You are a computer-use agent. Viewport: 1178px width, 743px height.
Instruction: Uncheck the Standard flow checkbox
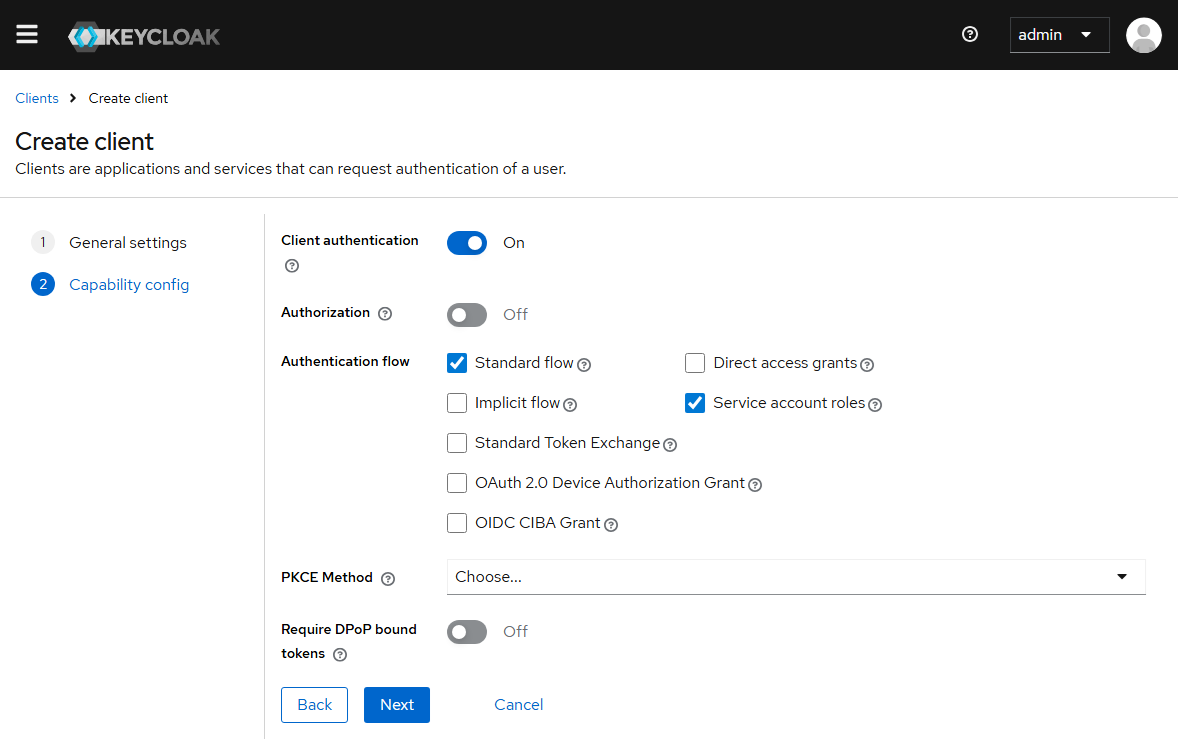click(x=457, y=363)
